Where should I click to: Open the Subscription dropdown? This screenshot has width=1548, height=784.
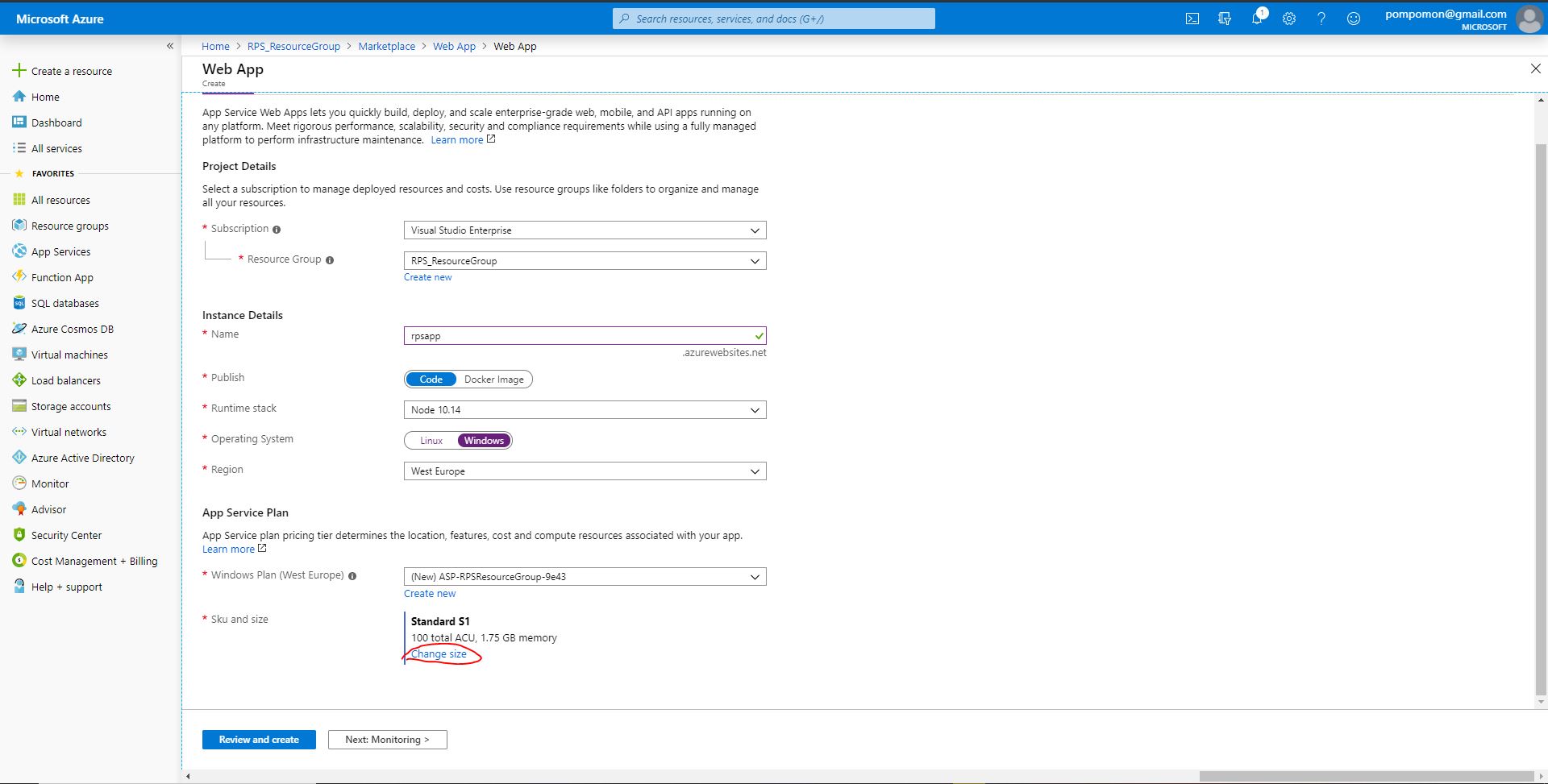click(585, 230)
